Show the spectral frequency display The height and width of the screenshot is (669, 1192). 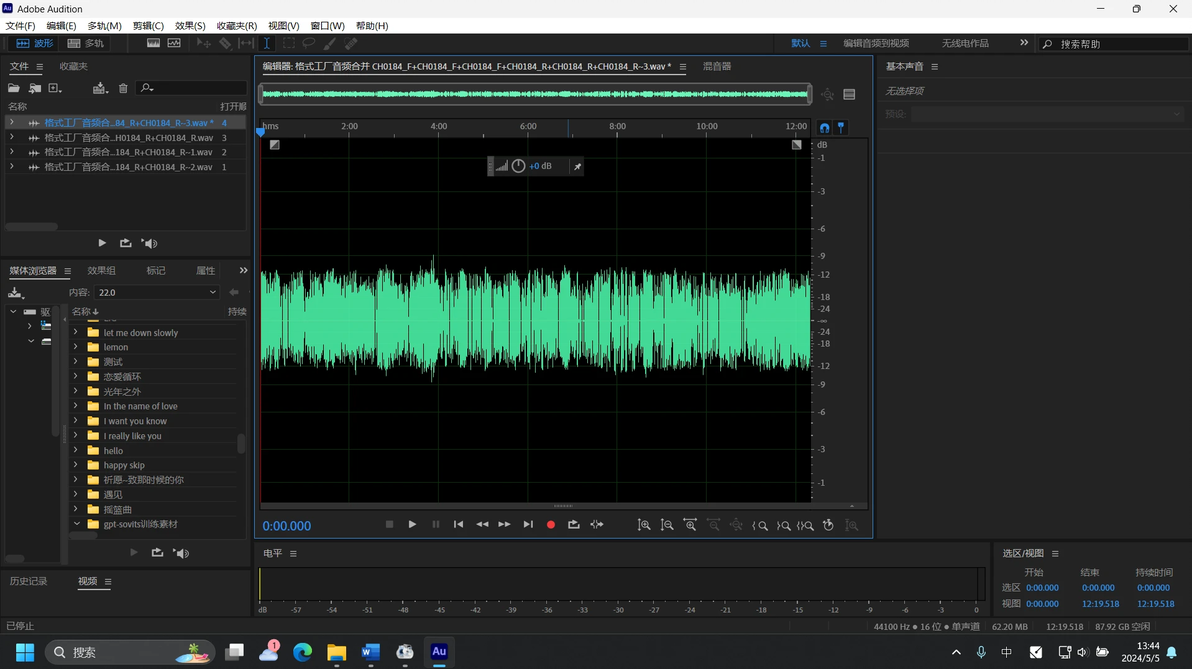[x=154, y=43]
